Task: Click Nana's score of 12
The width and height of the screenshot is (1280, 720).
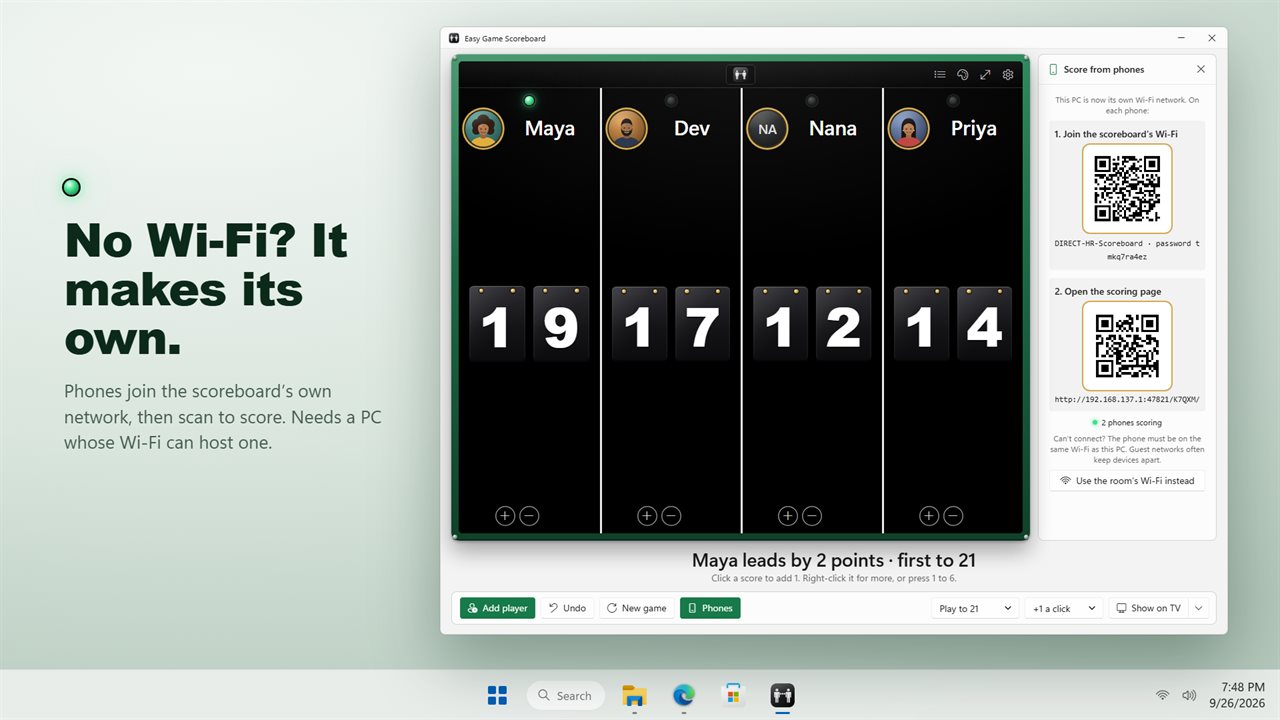Action: coord(812,324)
